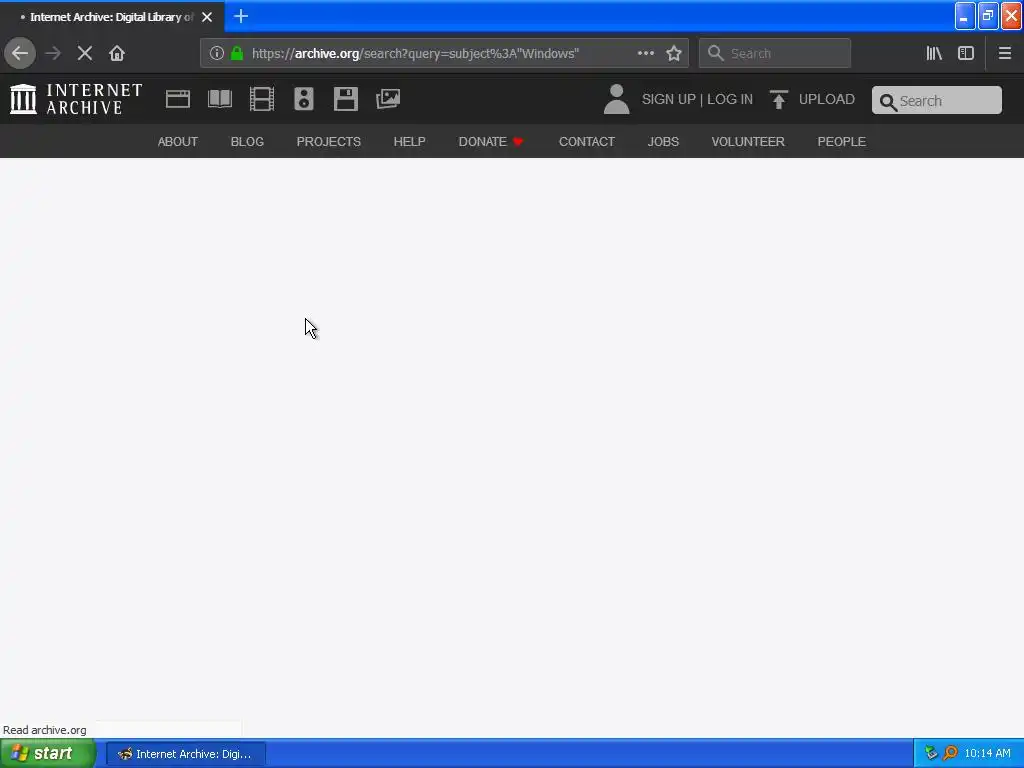Open the Windows Start menu
This screenshot has width=1024, height=768.
(48, 754)
